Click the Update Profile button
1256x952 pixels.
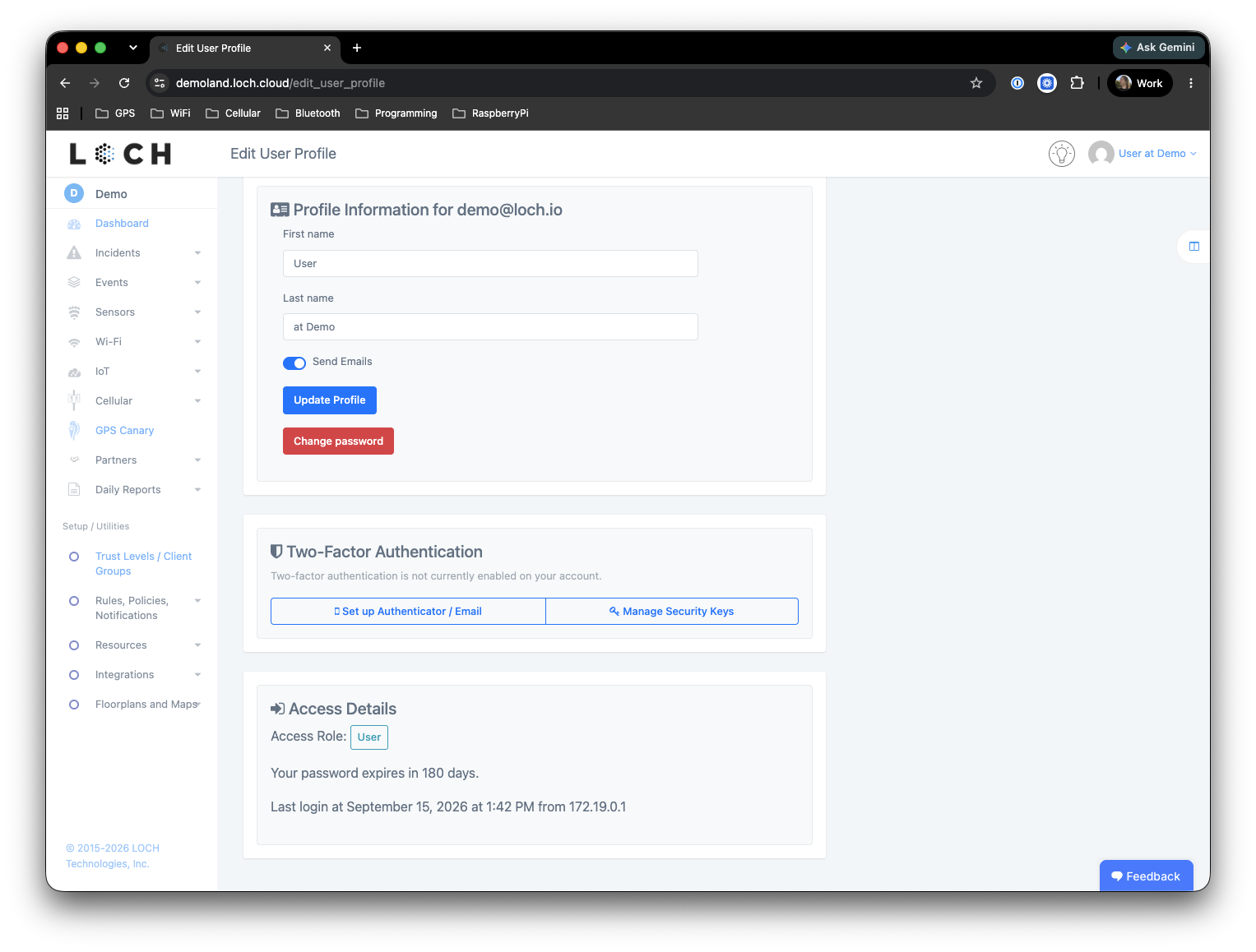[x=330, y=400]
